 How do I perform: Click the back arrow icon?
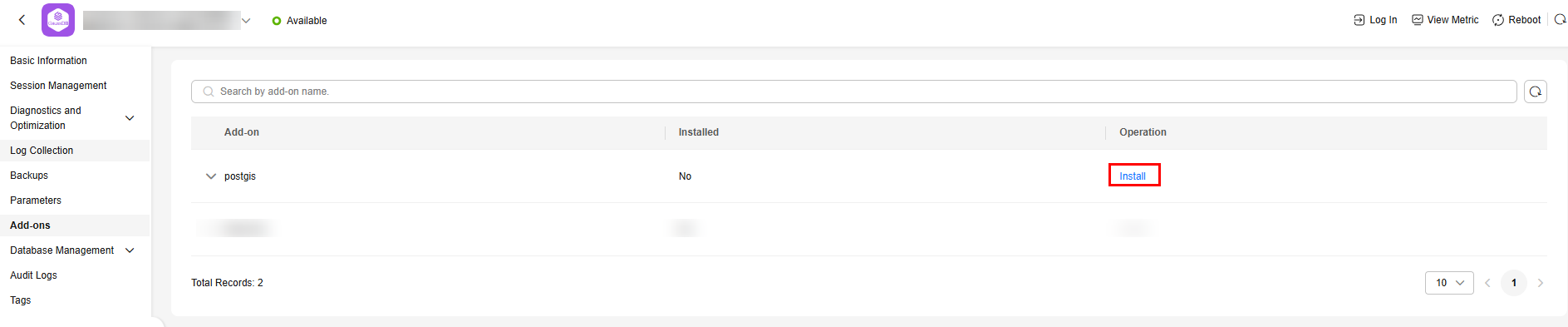click(22, 20)
